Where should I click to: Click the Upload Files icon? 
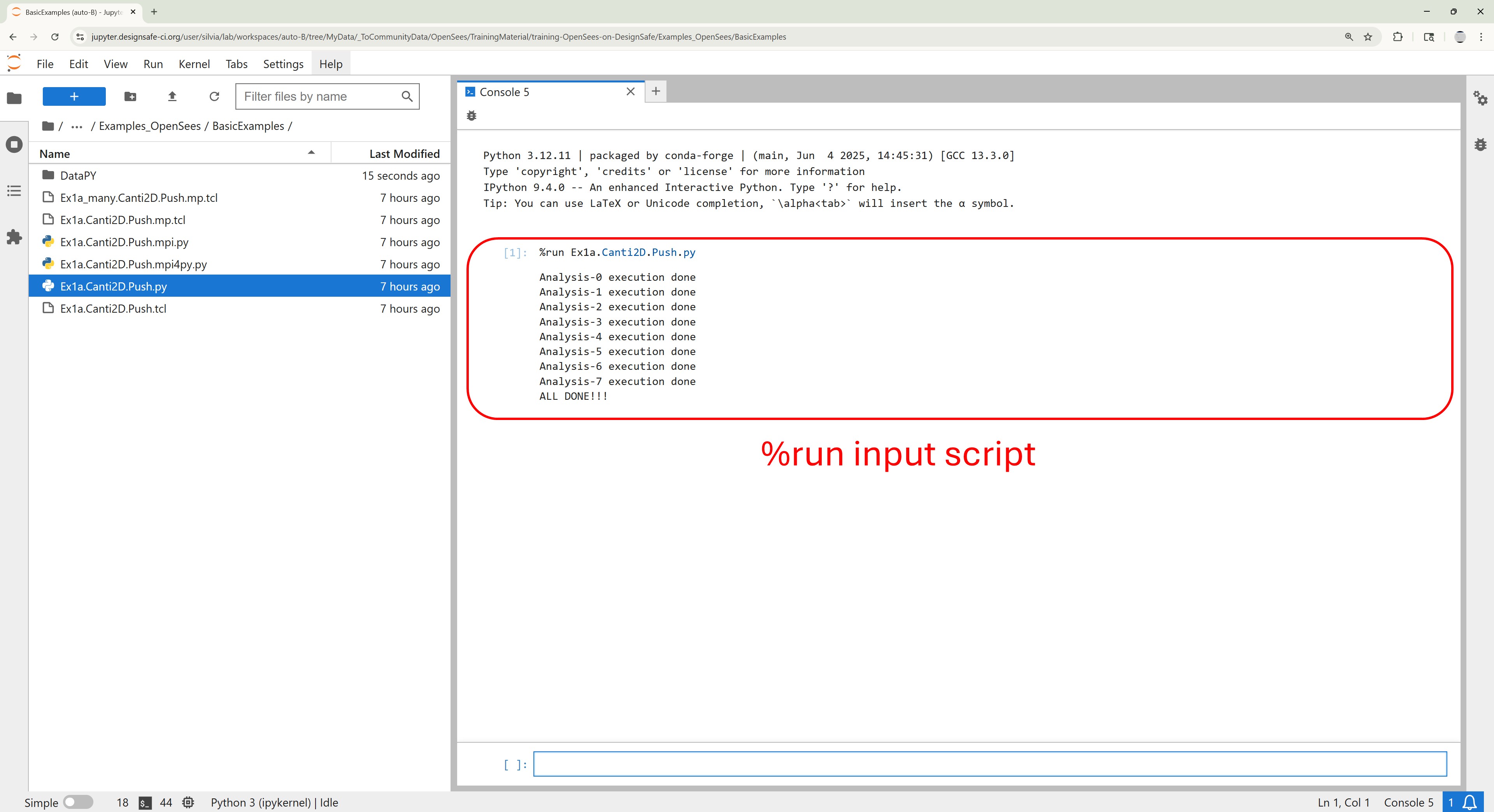(172, 96)
